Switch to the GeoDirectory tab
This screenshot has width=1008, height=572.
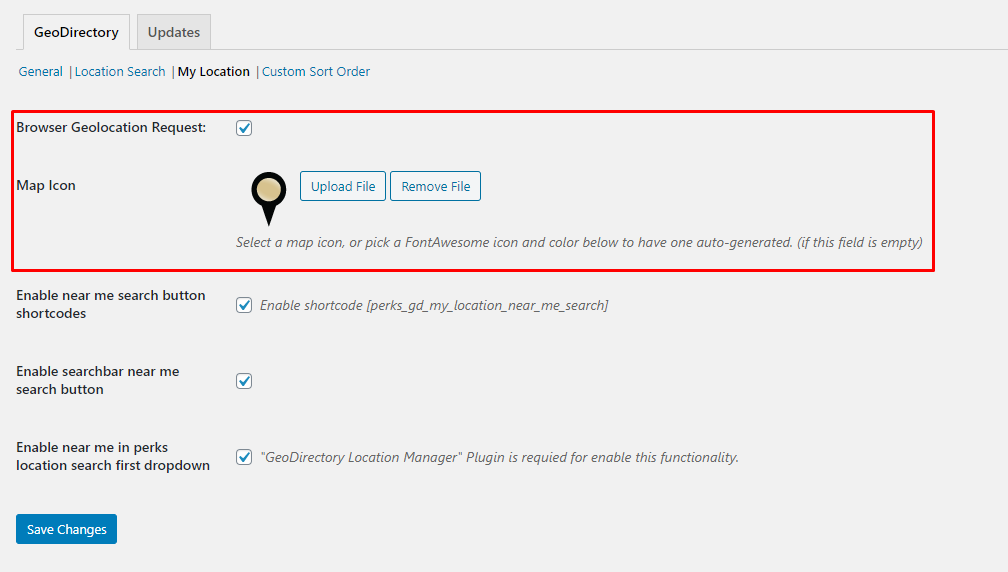click(76, 32)
